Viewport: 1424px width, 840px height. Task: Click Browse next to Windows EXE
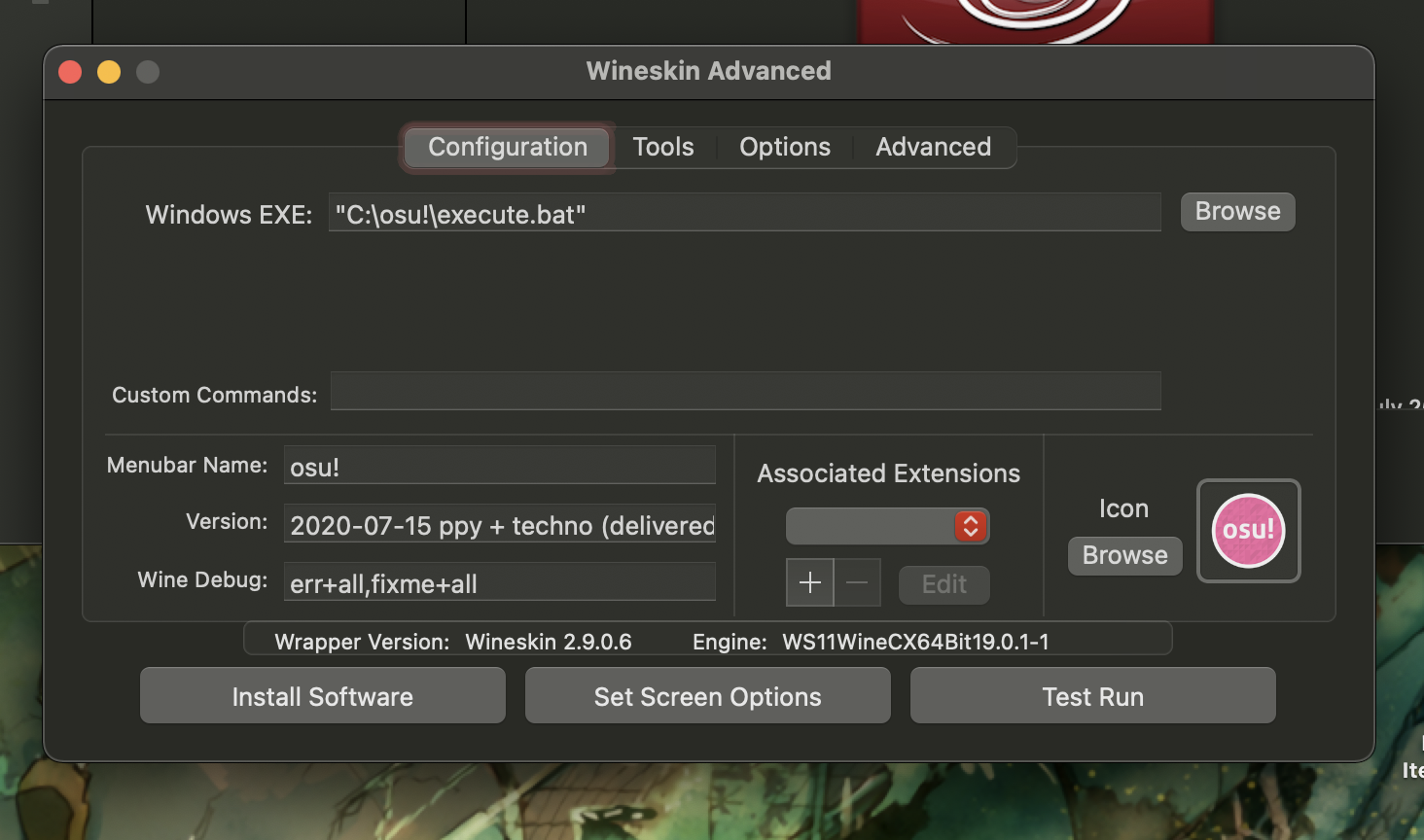coord(1237,212)
